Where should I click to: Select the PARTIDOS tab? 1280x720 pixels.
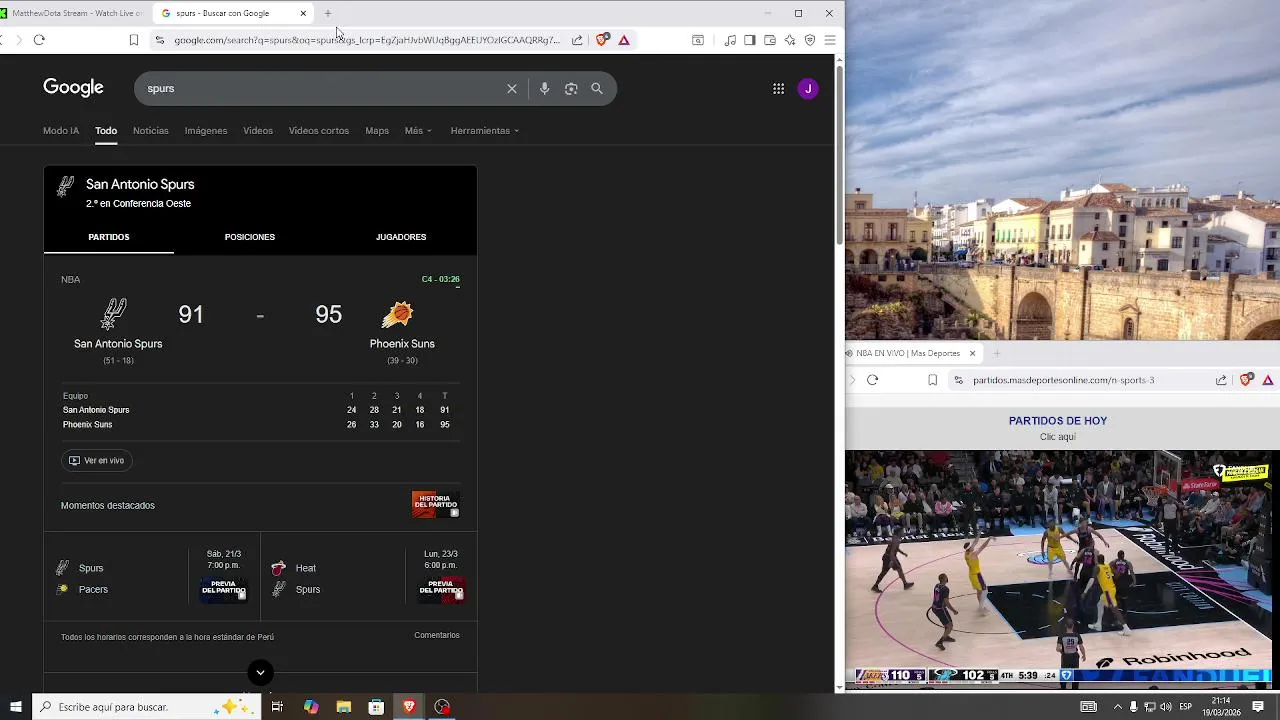[109, 237]
